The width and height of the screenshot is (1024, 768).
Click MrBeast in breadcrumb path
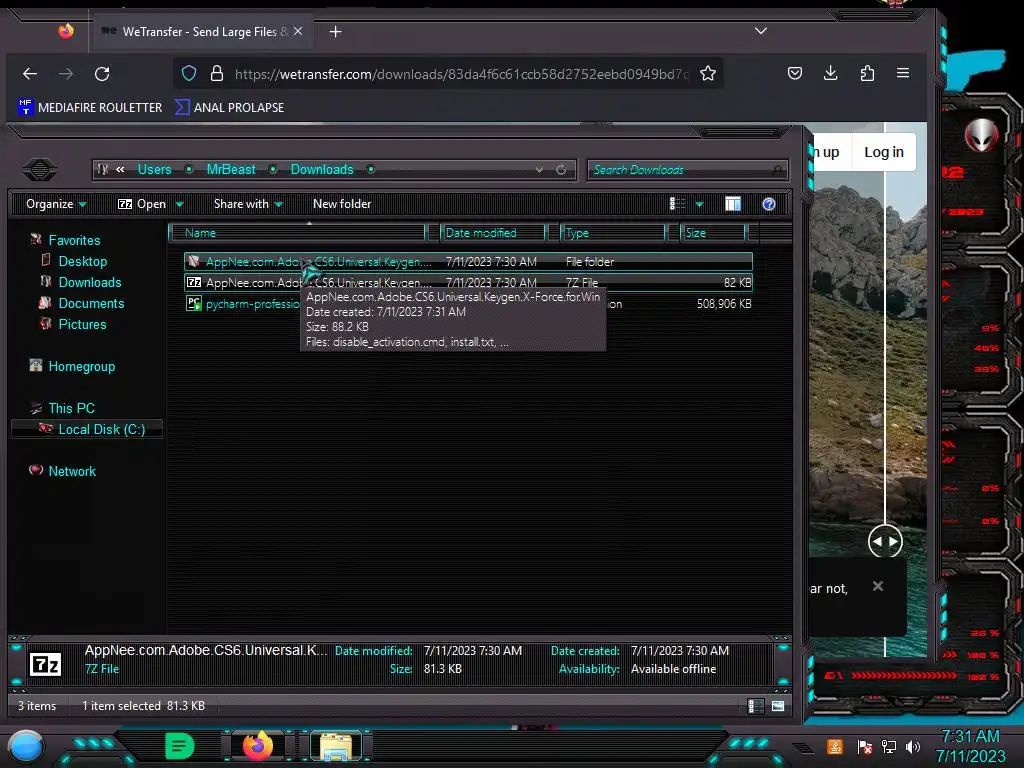pyautogui.click(x=231, y=170)
